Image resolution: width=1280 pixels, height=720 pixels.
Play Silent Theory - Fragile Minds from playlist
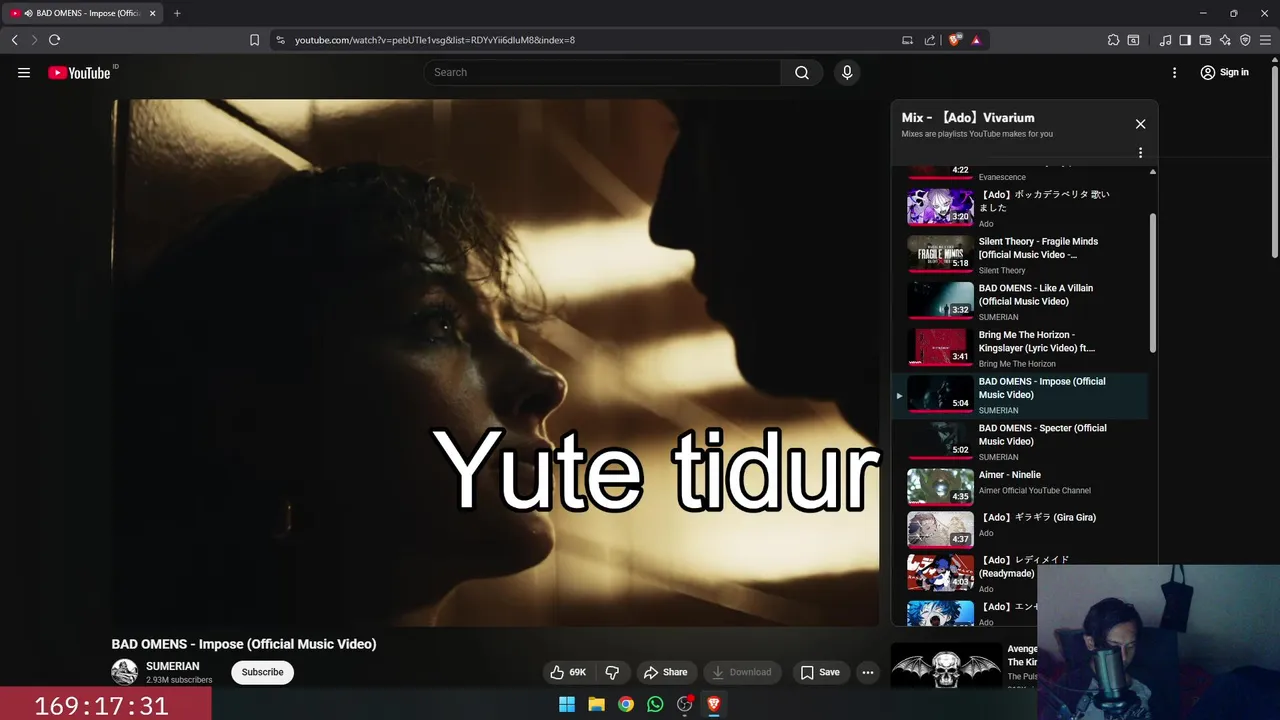click(1019, 254)
